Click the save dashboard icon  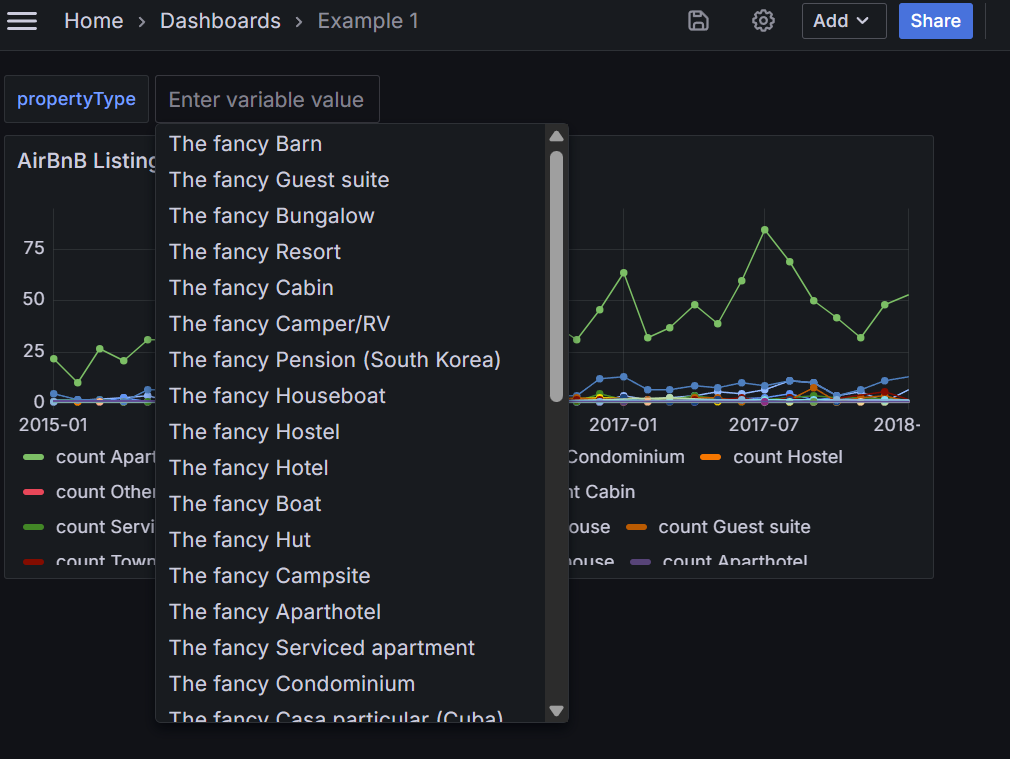tap(698, 21)
